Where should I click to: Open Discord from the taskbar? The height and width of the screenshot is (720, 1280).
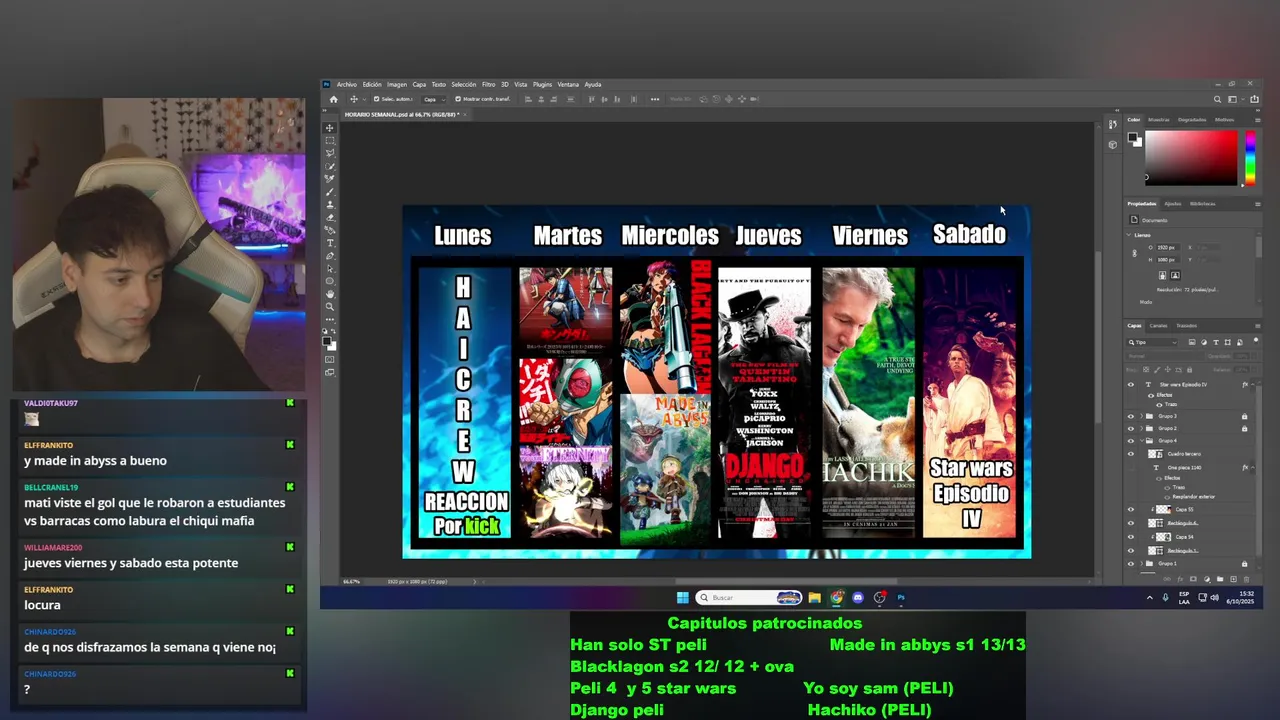(858, 598)
